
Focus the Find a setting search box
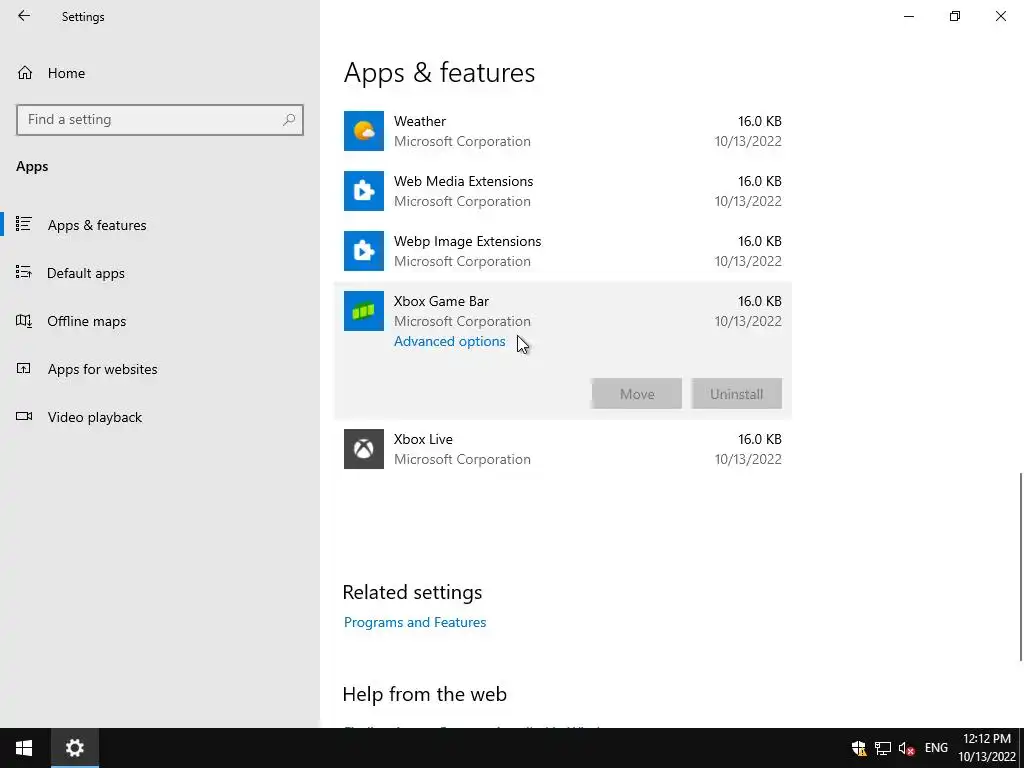click(159, 120)
